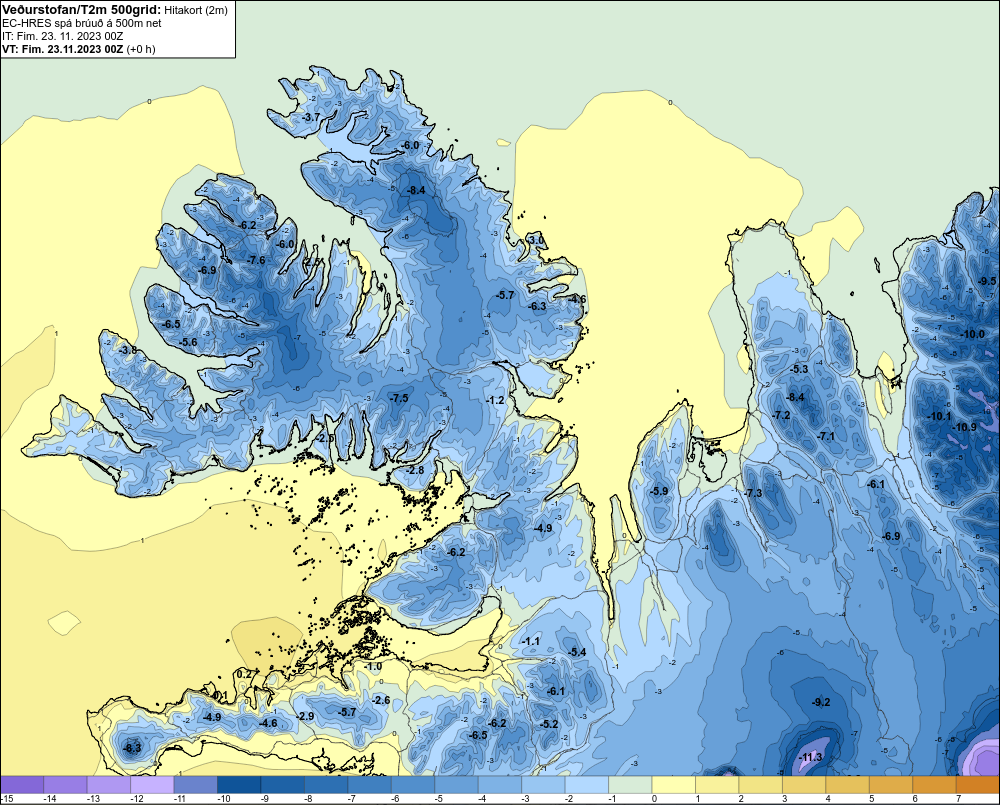Viewport: 1000px width, 805px height.
Task: Click the -10.0 temperature value on map
Action: (973, 334)
